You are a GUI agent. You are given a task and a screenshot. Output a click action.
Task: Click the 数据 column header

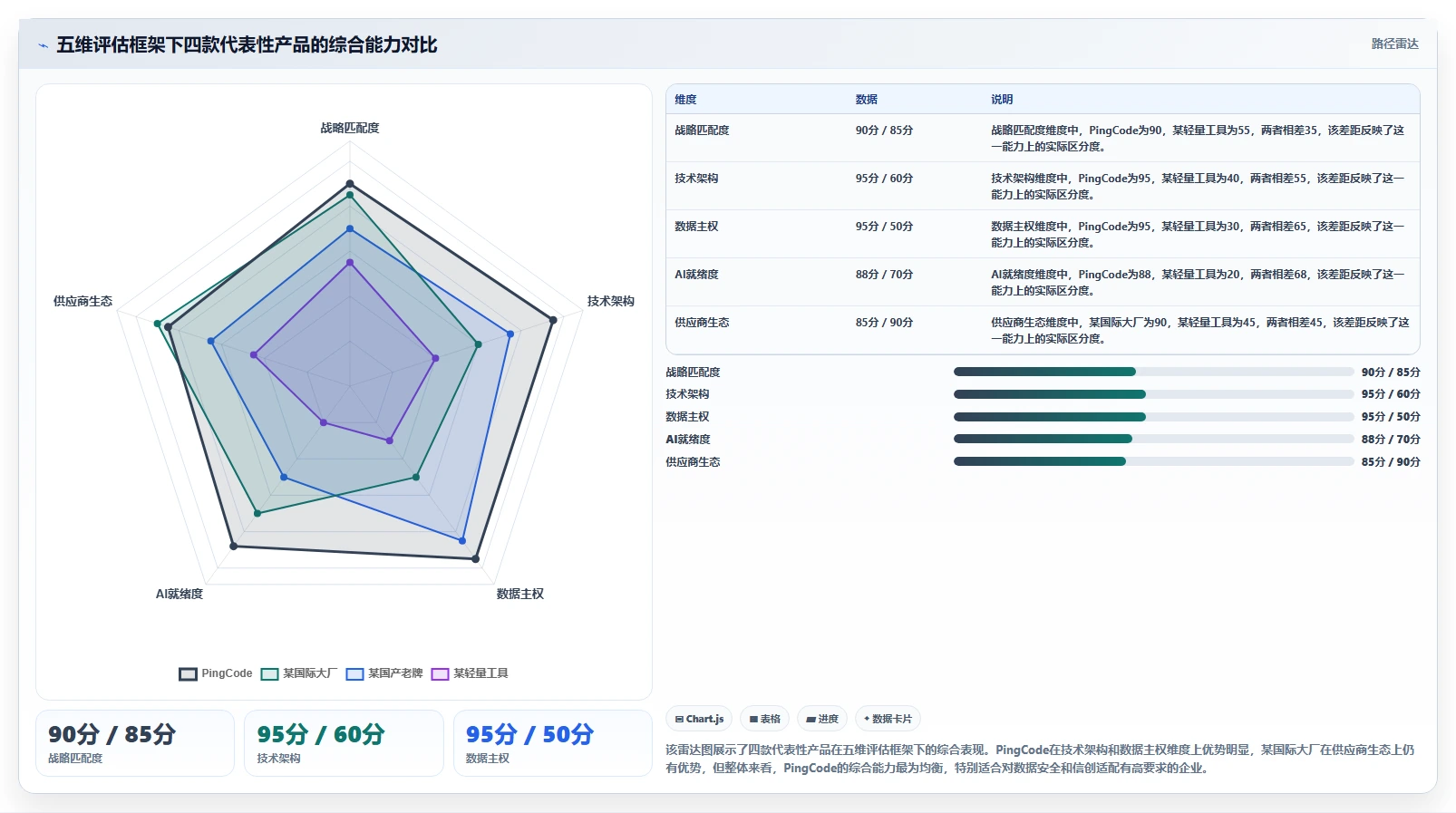coord(866,100)
